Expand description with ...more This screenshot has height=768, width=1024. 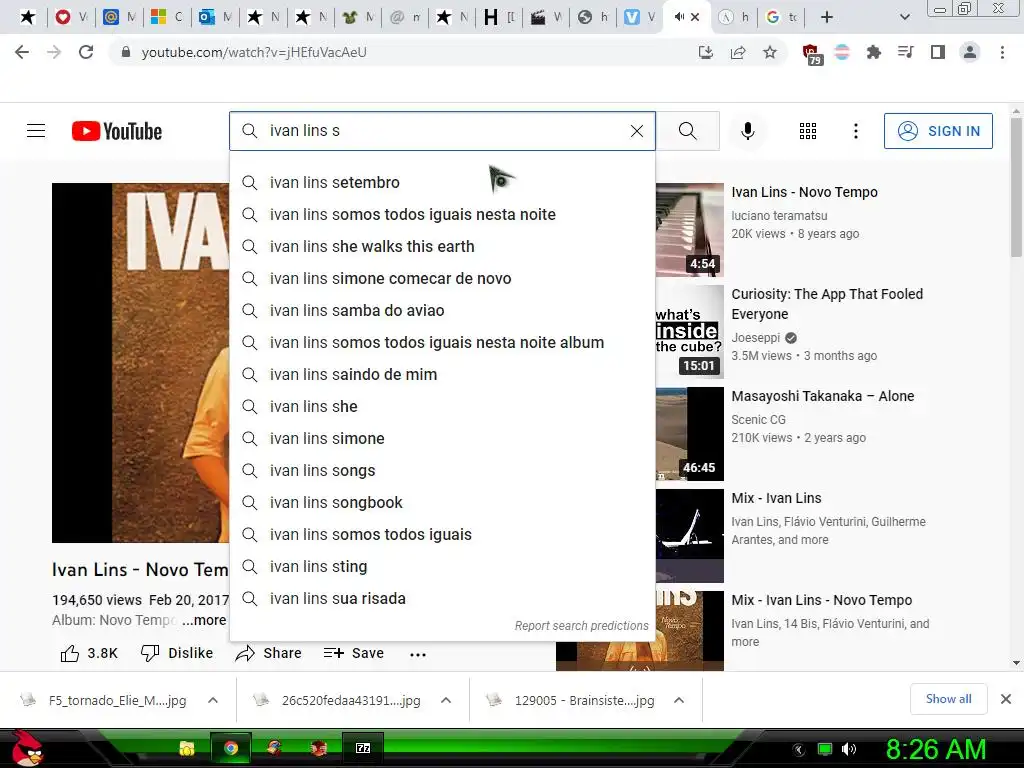click(204, 620)
